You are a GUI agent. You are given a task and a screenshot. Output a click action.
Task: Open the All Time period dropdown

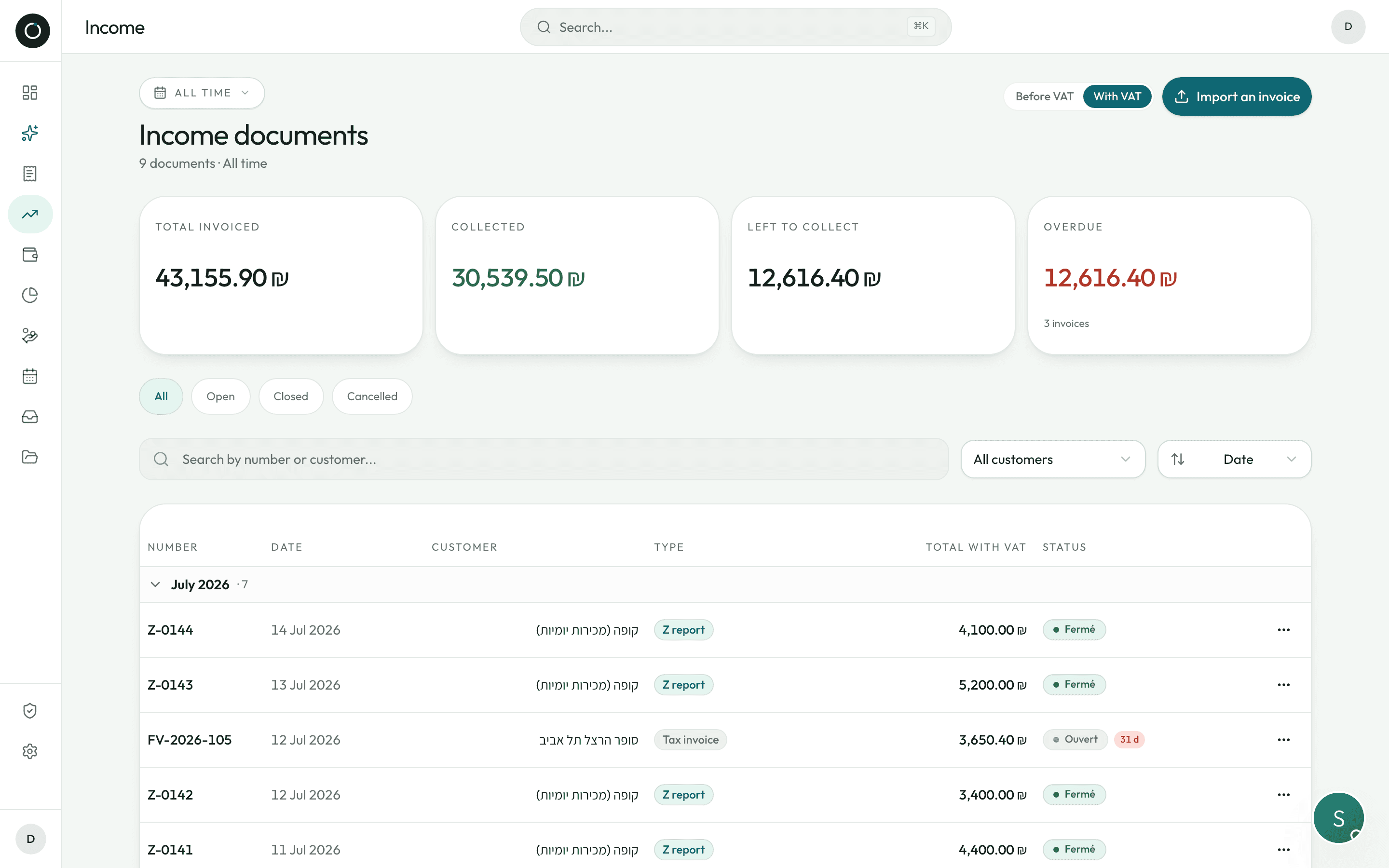pyautogui.click(x=202, y=93)
